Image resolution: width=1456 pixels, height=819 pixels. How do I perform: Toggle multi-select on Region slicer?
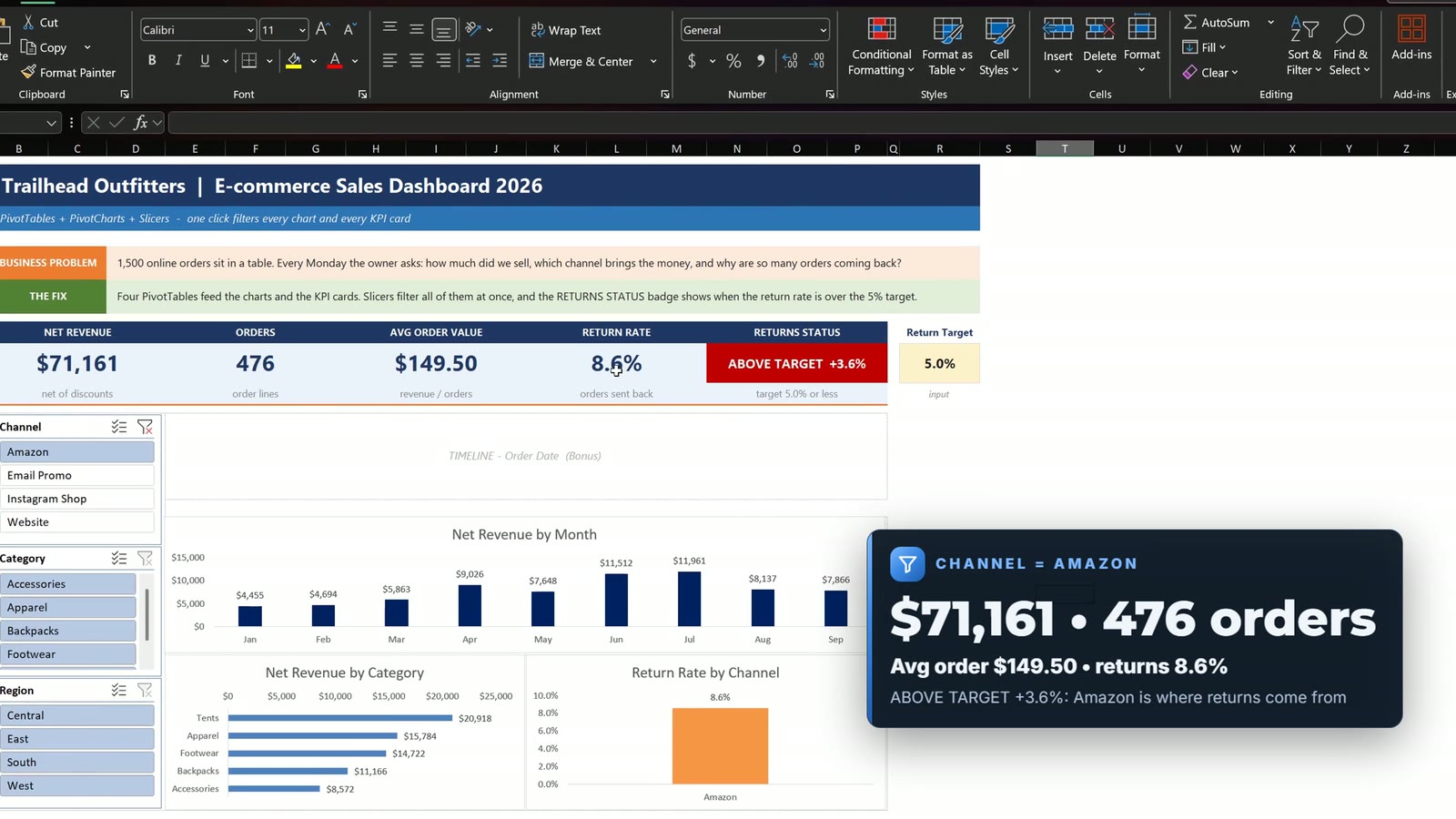(x=119, y=691)
